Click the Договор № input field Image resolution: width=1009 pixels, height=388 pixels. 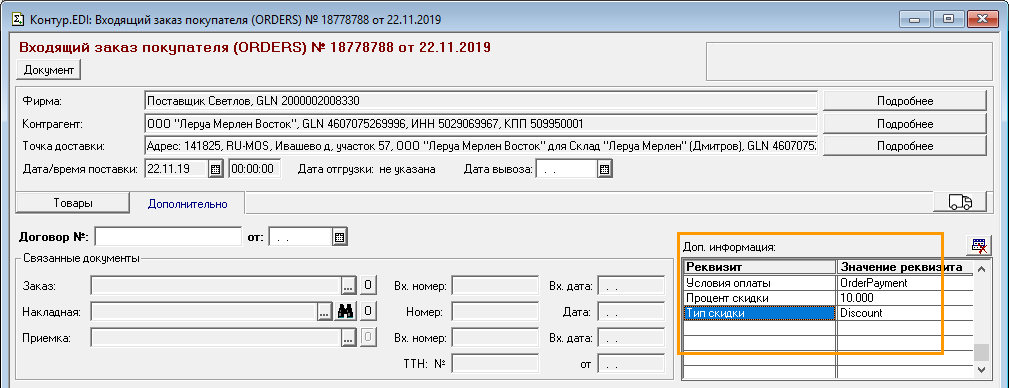[168, 237]
